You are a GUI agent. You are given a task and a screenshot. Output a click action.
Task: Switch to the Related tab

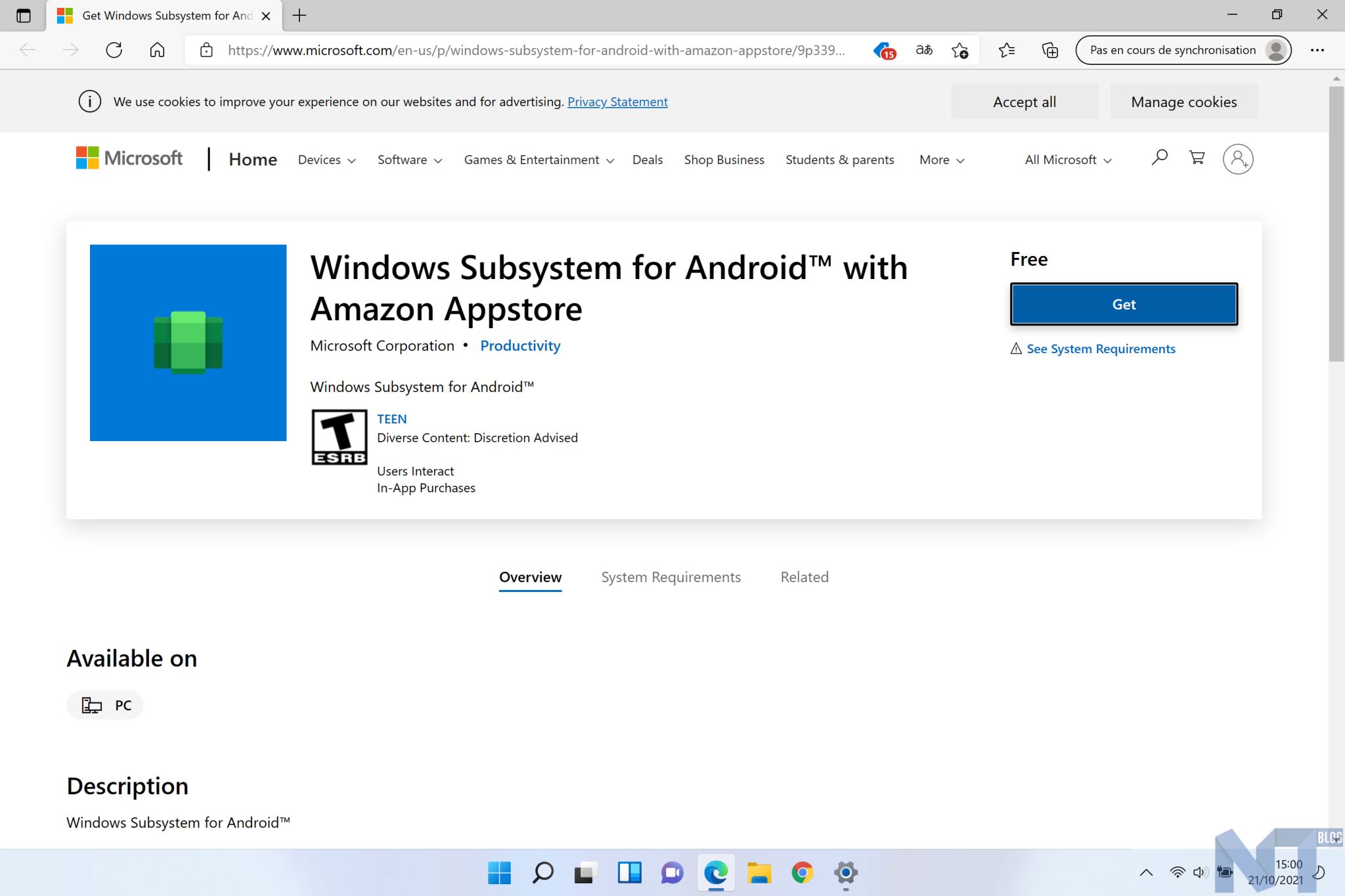(x=804, y=577)
